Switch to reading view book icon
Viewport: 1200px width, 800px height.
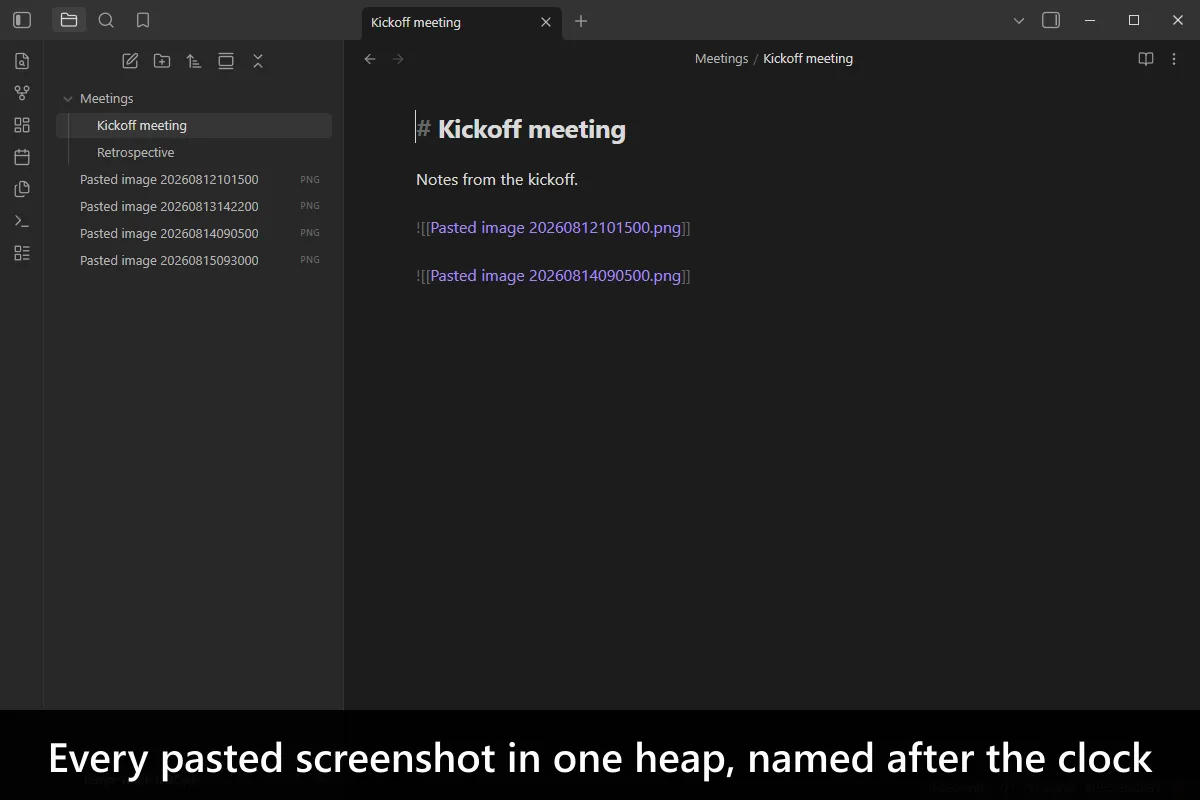click(1146, 59)
